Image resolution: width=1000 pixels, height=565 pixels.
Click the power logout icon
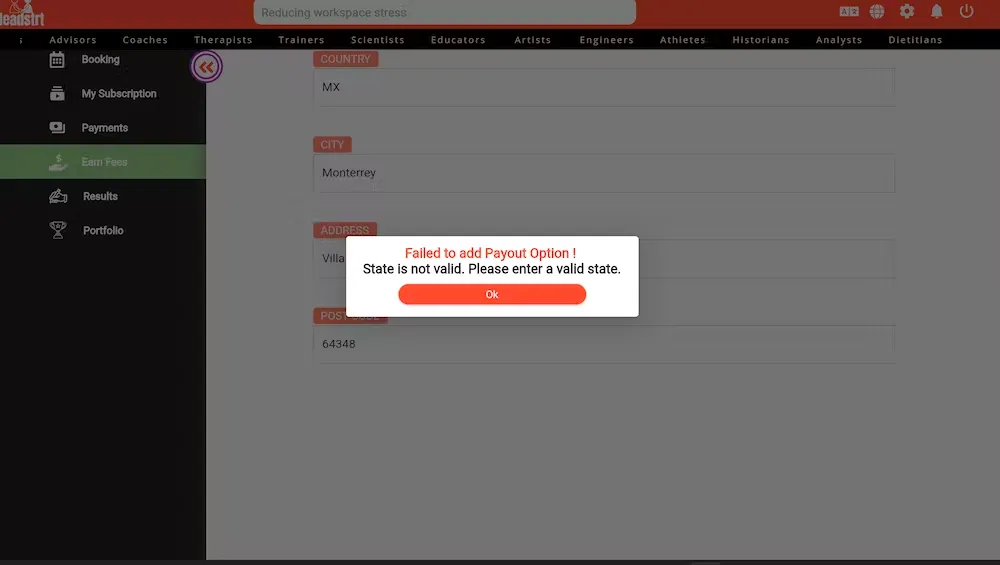tap(966, 11)
